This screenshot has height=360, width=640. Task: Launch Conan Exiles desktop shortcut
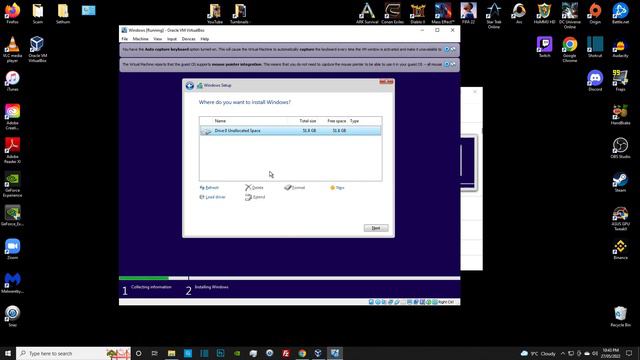[392, 13]
